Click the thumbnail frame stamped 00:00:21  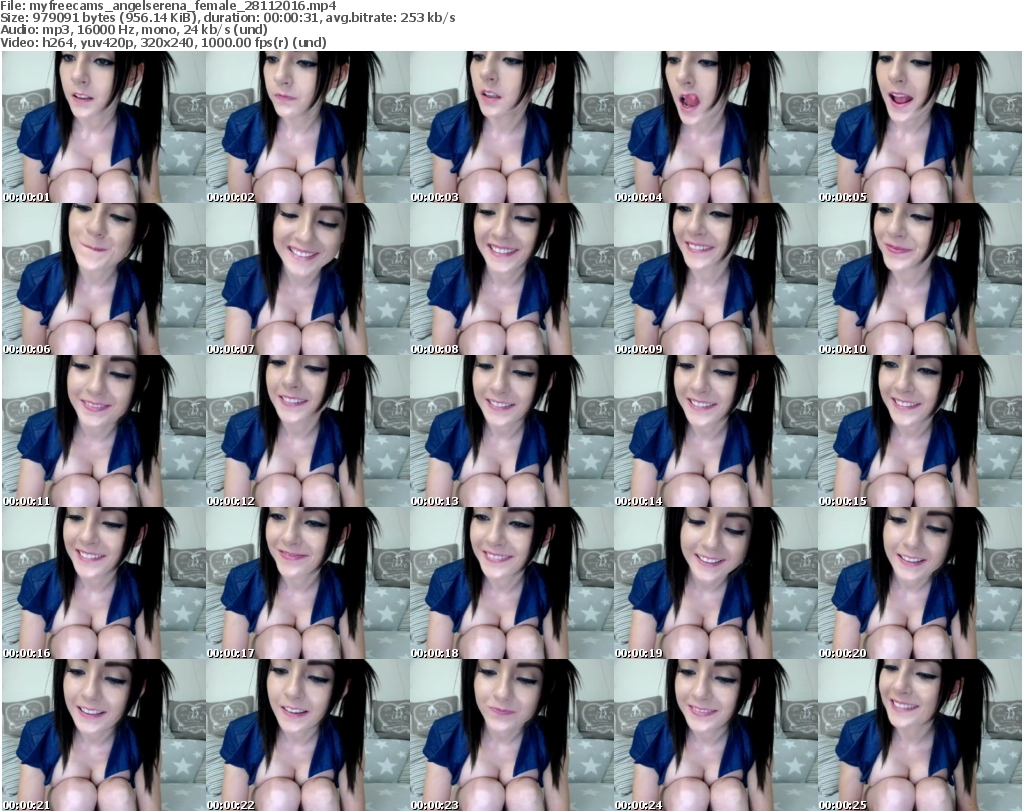pos(104,735)
